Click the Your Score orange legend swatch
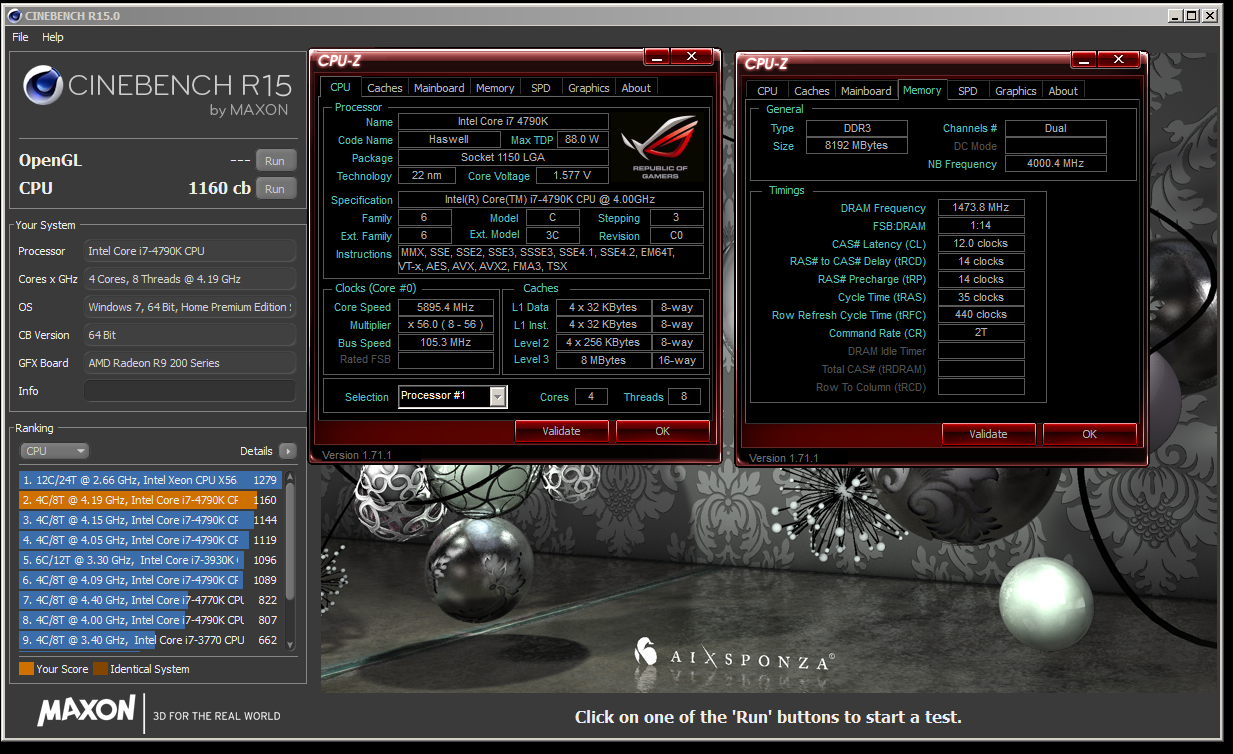 [26, 669]
